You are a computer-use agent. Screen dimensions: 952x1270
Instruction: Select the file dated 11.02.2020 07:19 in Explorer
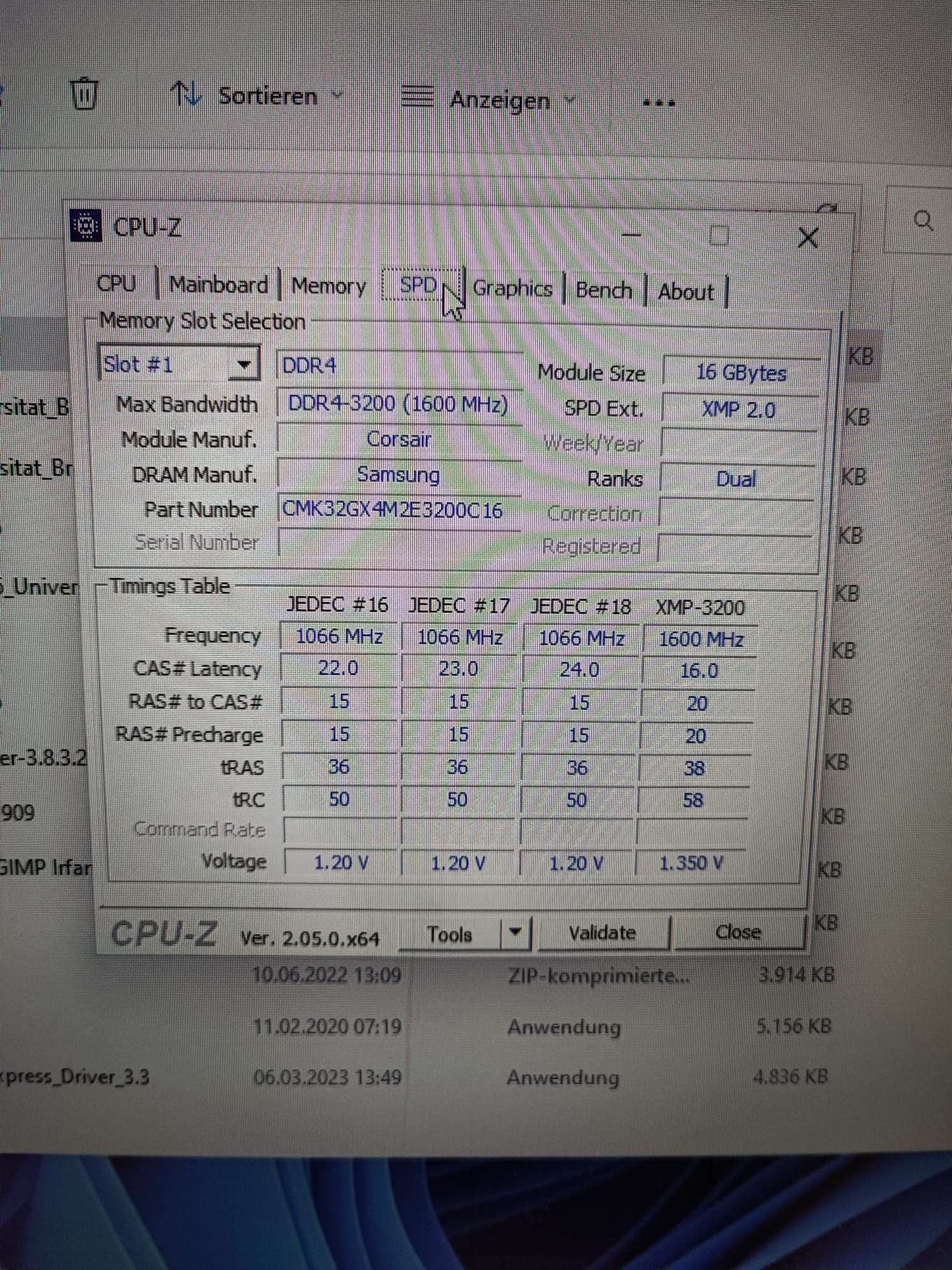coord(327,1026)
